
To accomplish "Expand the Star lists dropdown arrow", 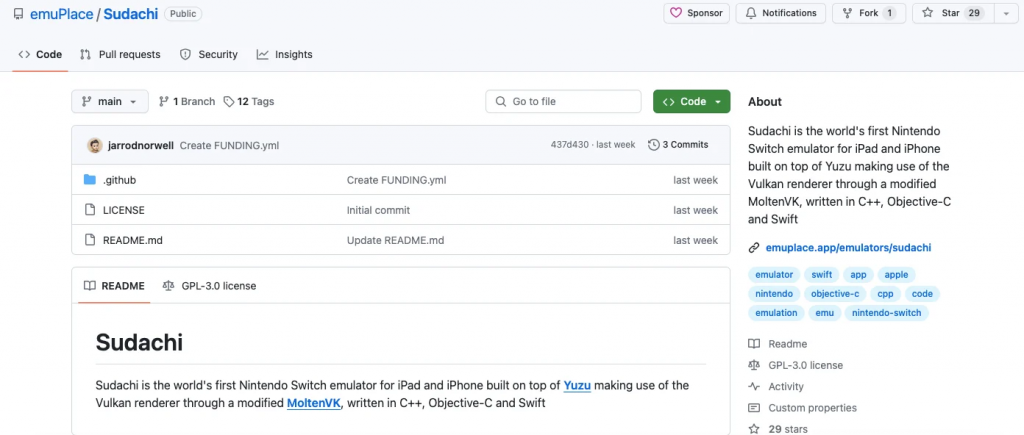I will pos(1006,13).
